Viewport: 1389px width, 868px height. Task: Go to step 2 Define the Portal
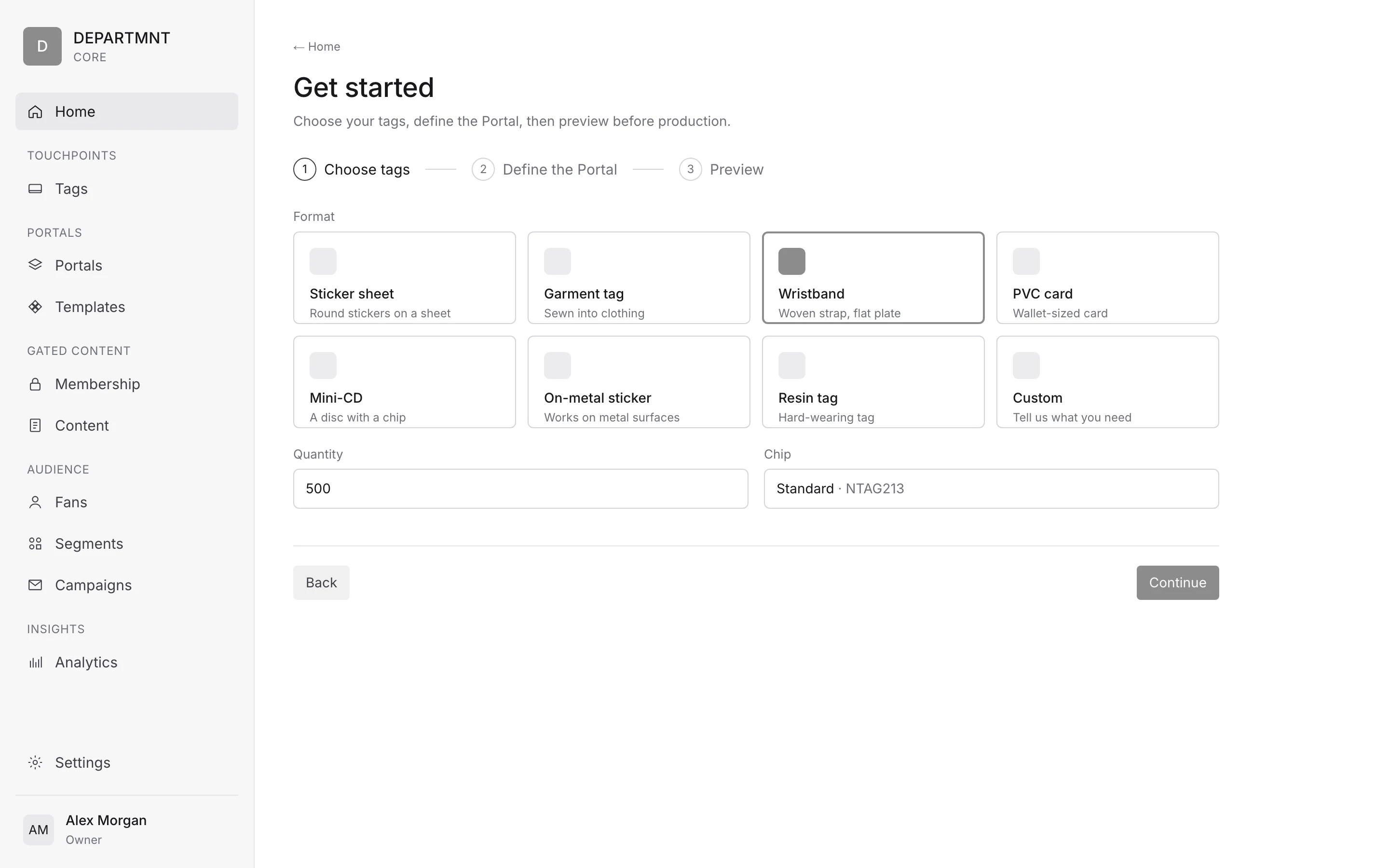pos(544,169)
